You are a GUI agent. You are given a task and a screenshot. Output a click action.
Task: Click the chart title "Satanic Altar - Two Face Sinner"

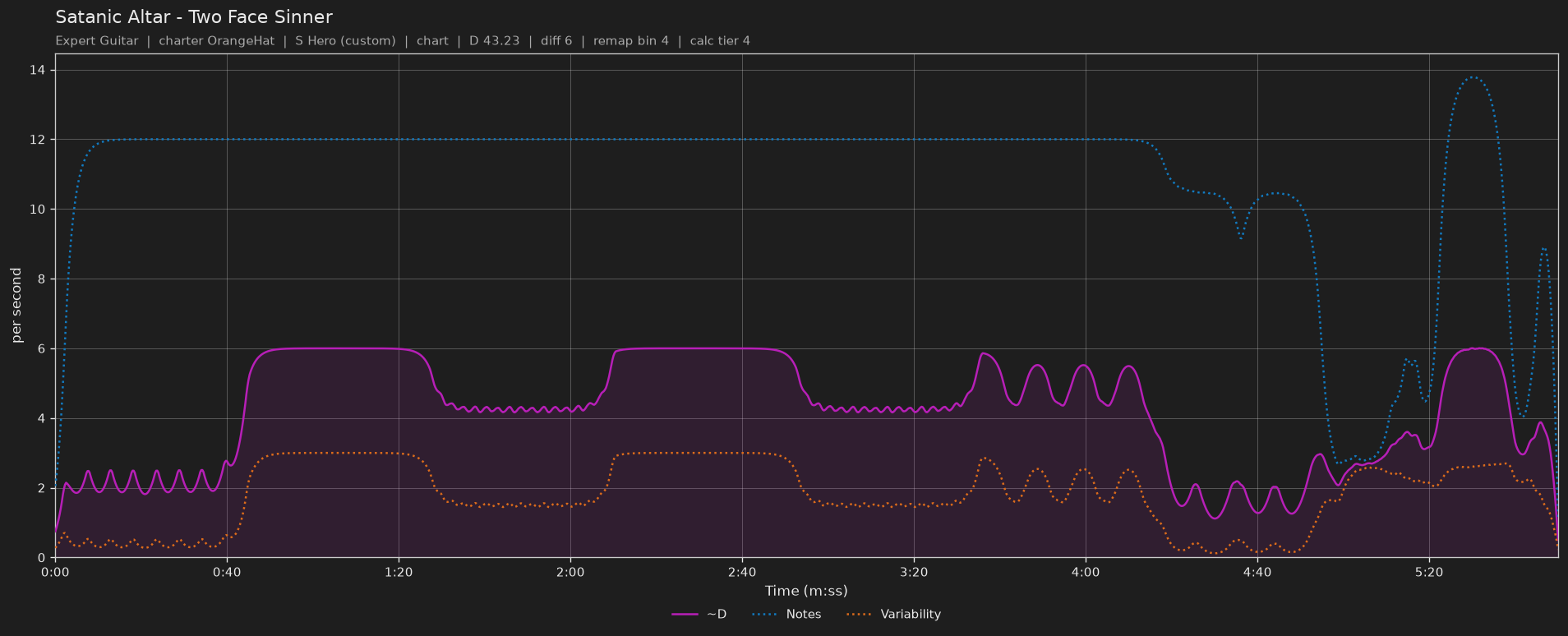coord(194,17)
